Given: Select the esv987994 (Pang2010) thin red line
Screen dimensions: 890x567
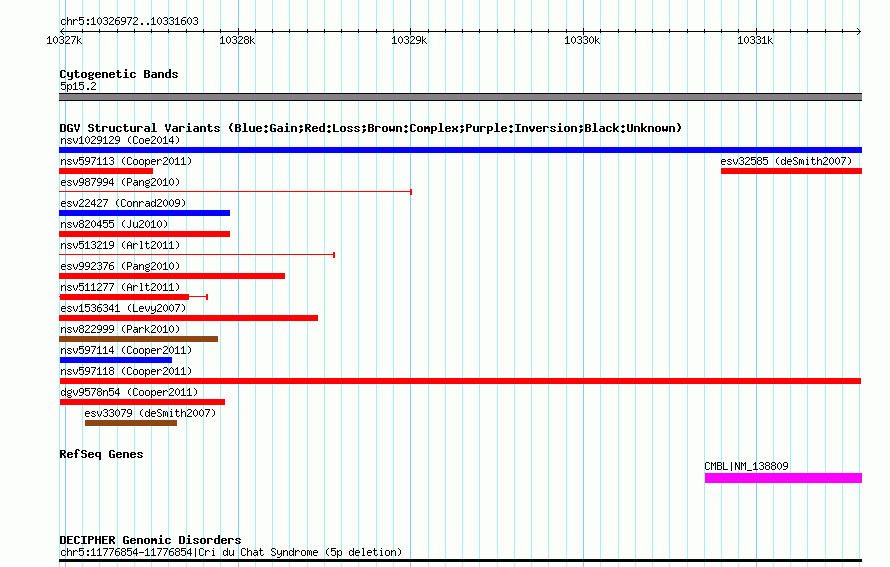Looking at the screenshot, I should point(236,192).
